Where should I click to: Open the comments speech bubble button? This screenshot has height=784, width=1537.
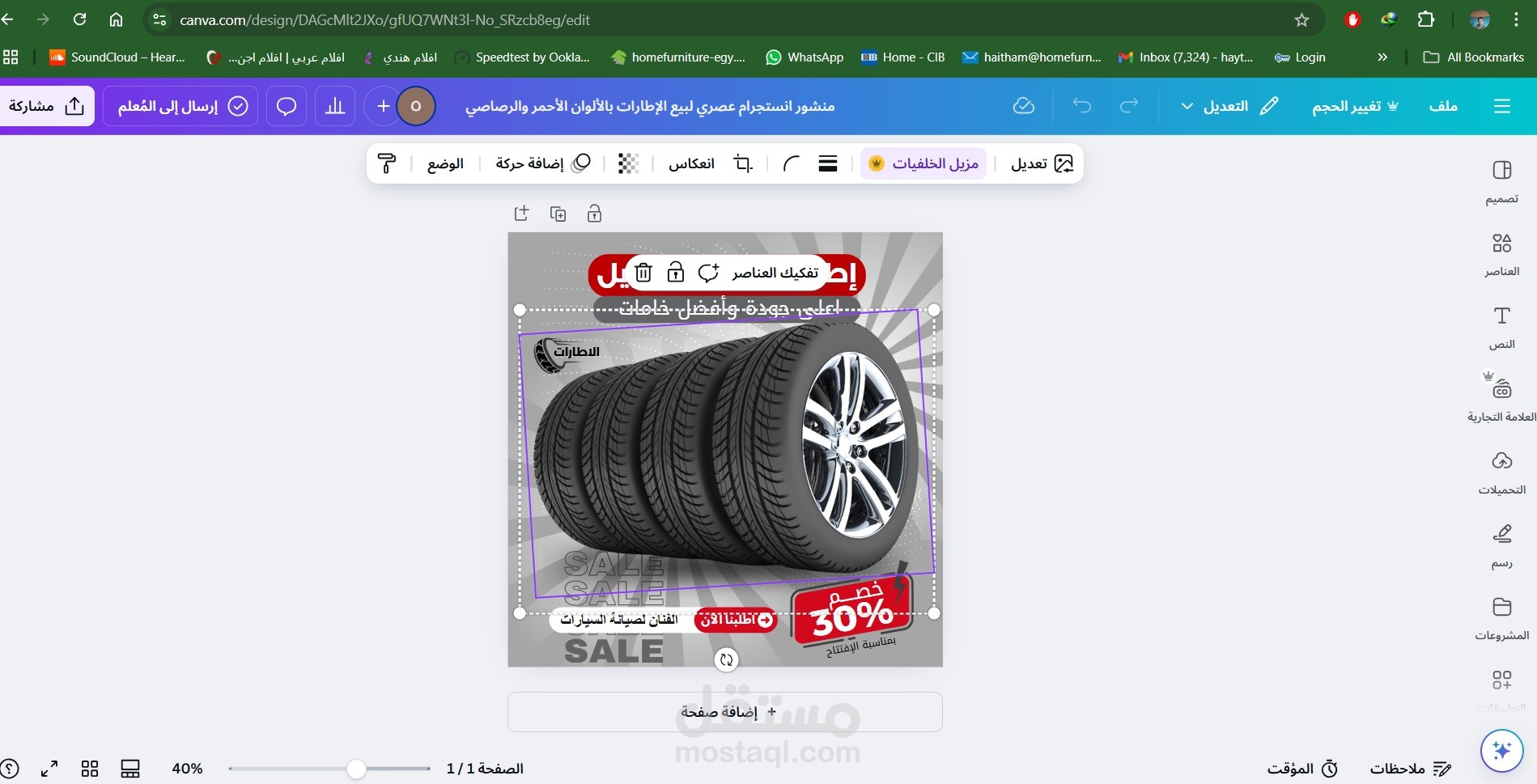(x=287, y=106)
